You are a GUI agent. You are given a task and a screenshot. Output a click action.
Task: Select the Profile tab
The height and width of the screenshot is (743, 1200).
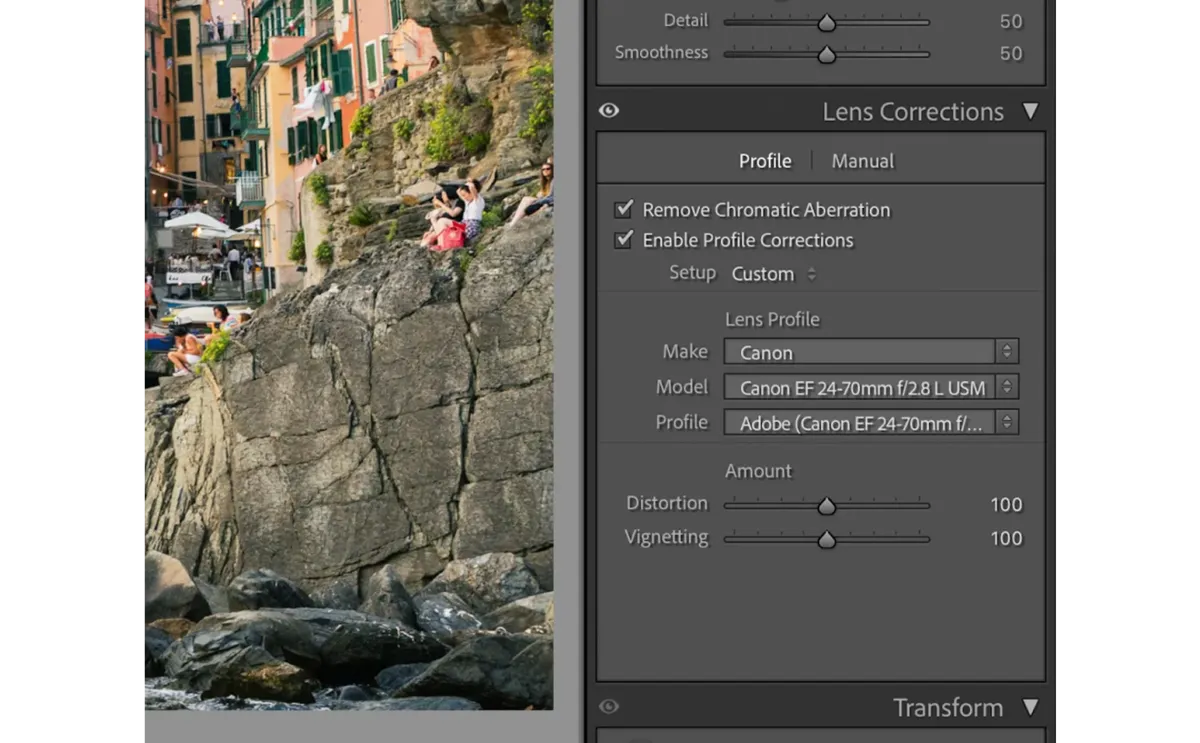[765, 160]
